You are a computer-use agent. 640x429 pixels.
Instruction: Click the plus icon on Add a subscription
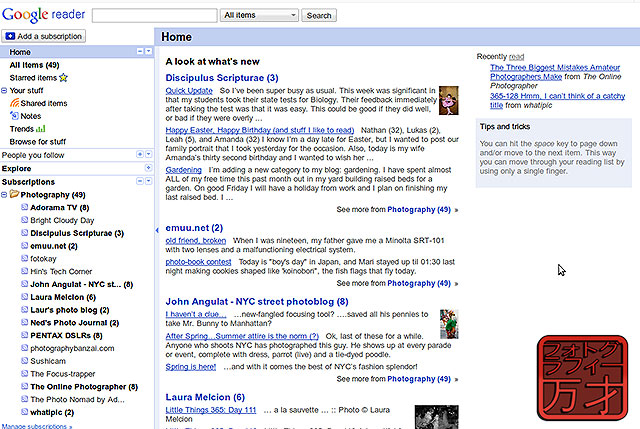tap(10, 36)
